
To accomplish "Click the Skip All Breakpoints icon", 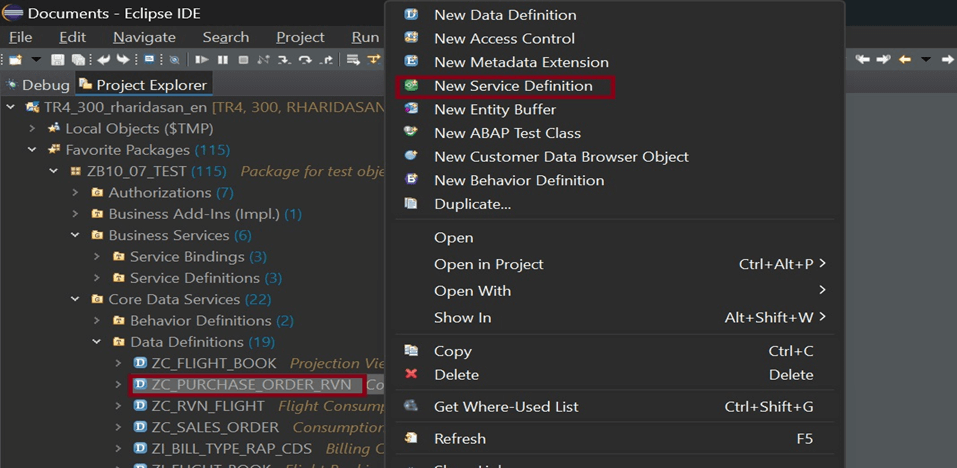I will tap(174, 60).
